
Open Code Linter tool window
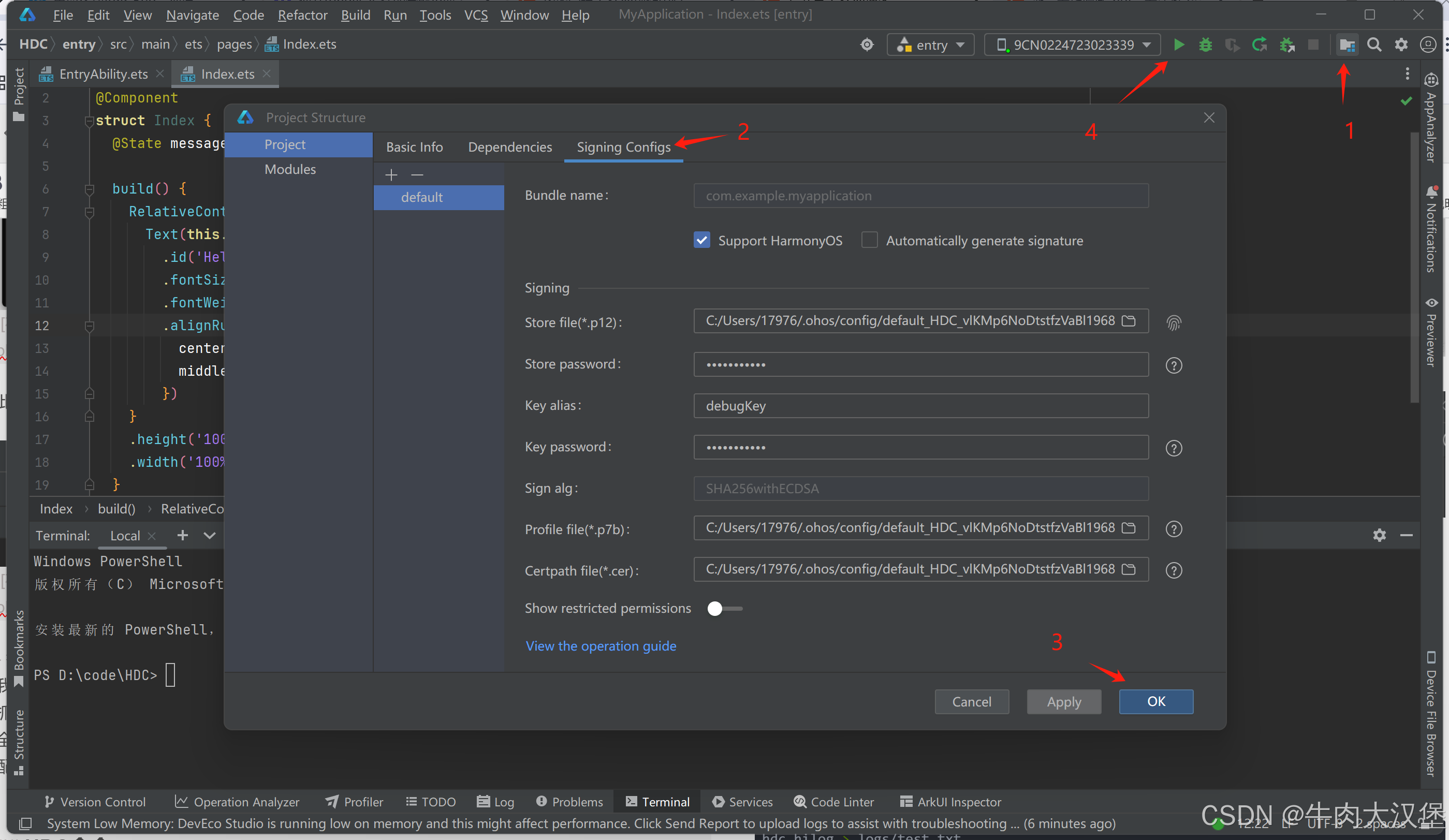tap(834, 802)
